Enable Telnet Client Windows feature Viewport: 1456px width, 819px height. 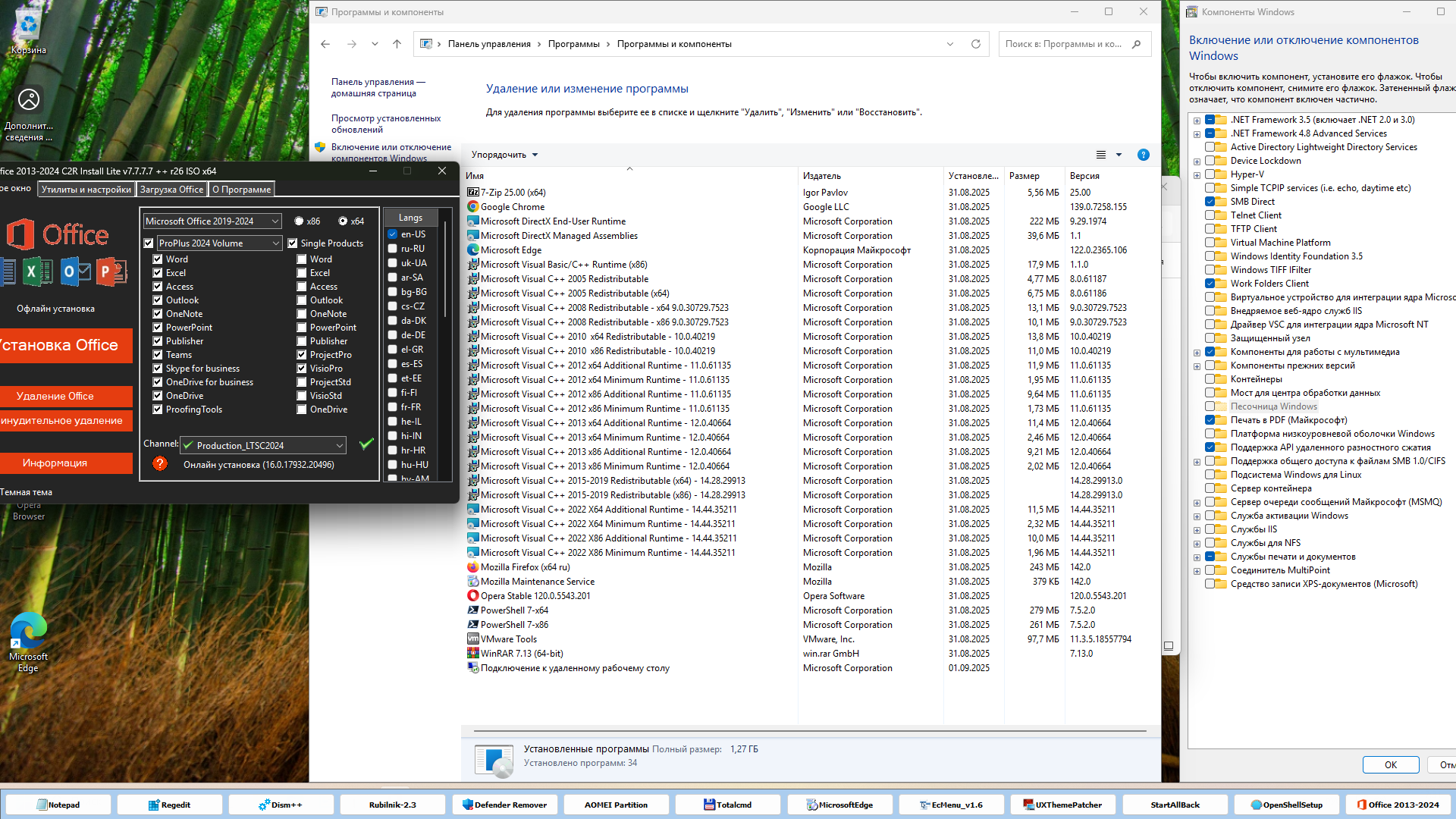coord(1210,215)
